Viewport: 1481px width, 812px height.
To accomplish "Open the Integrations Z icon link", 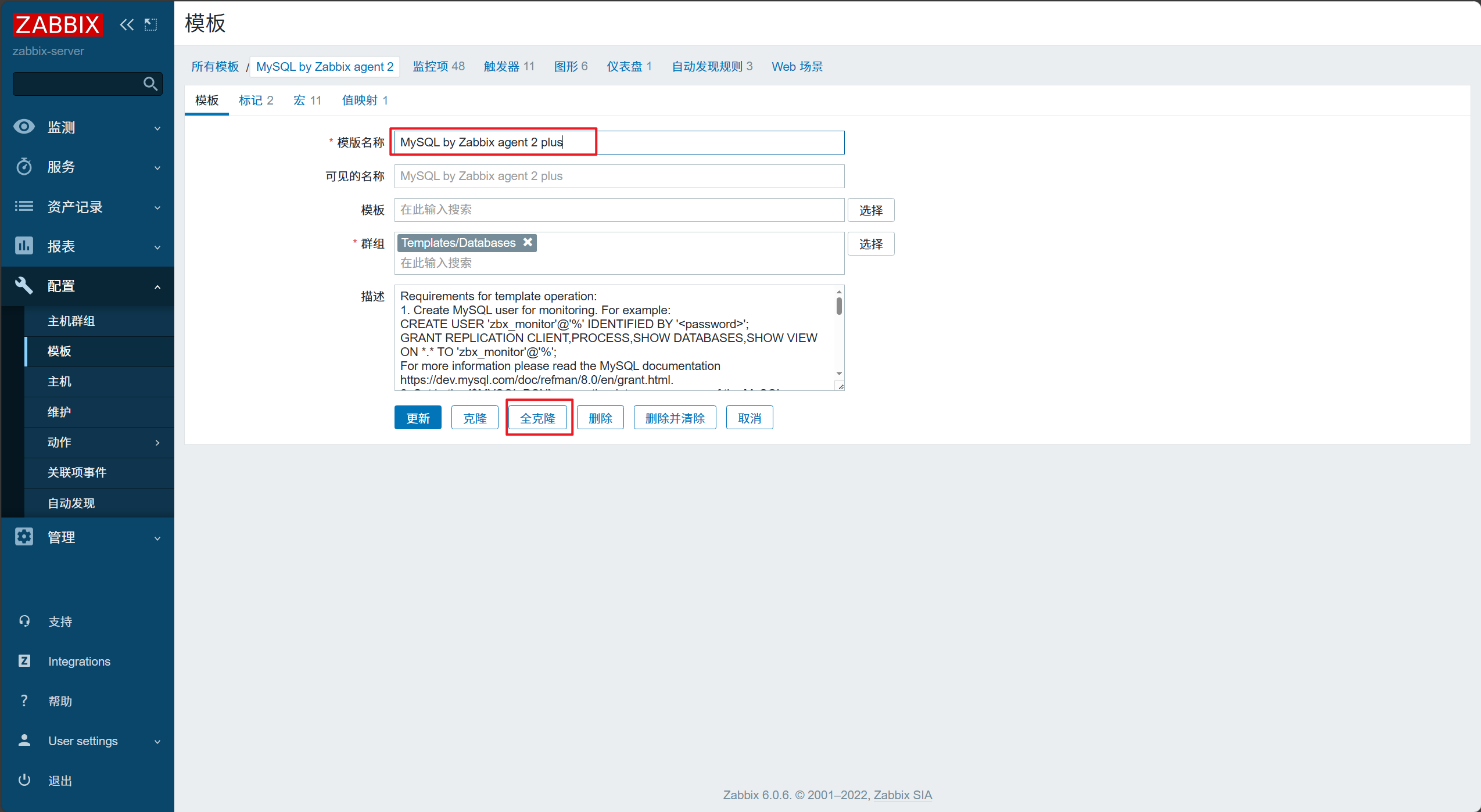I will point(24,661).
